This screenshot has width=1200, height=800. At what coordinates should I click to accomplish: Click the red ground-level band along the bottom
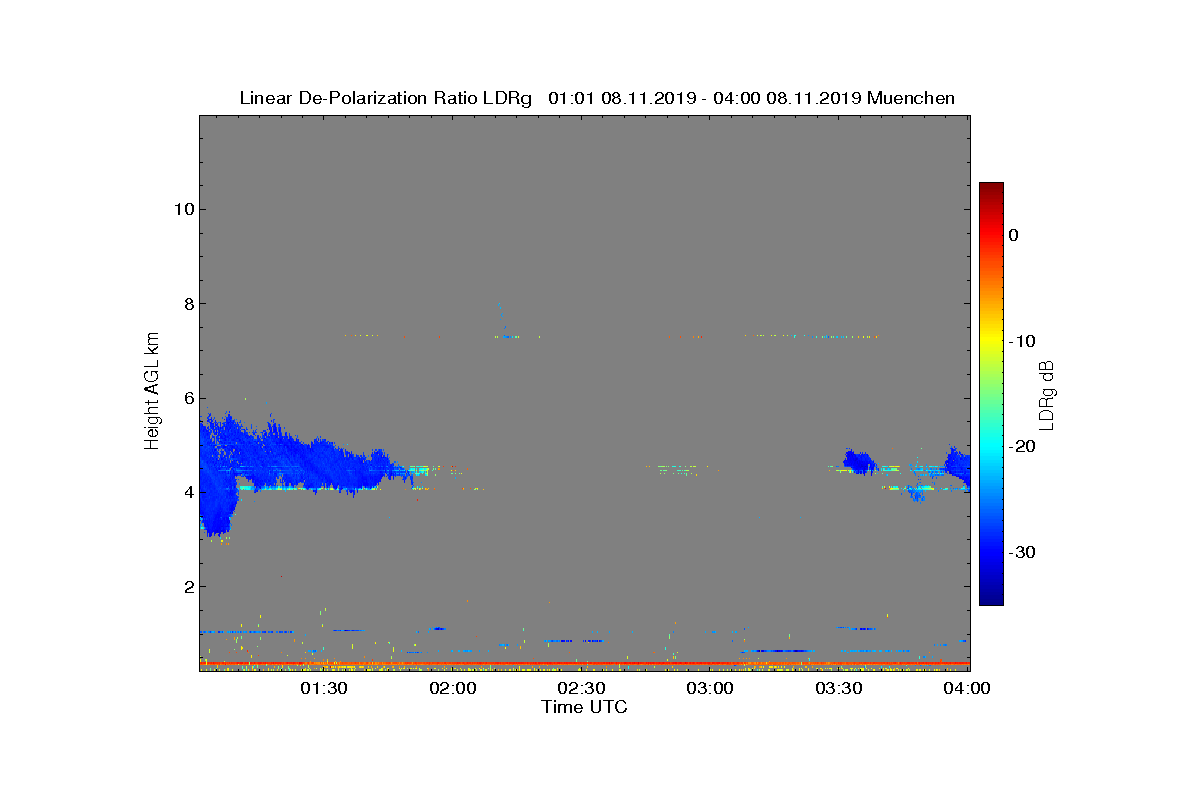584,663
